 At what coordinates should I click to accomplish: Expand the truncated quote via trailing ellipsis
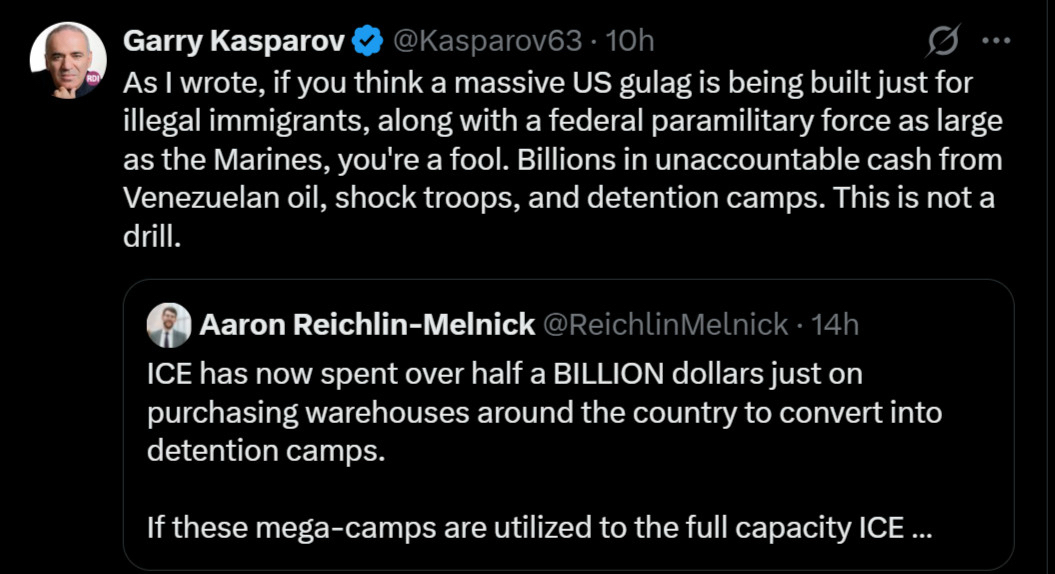(x=923, y=527)
